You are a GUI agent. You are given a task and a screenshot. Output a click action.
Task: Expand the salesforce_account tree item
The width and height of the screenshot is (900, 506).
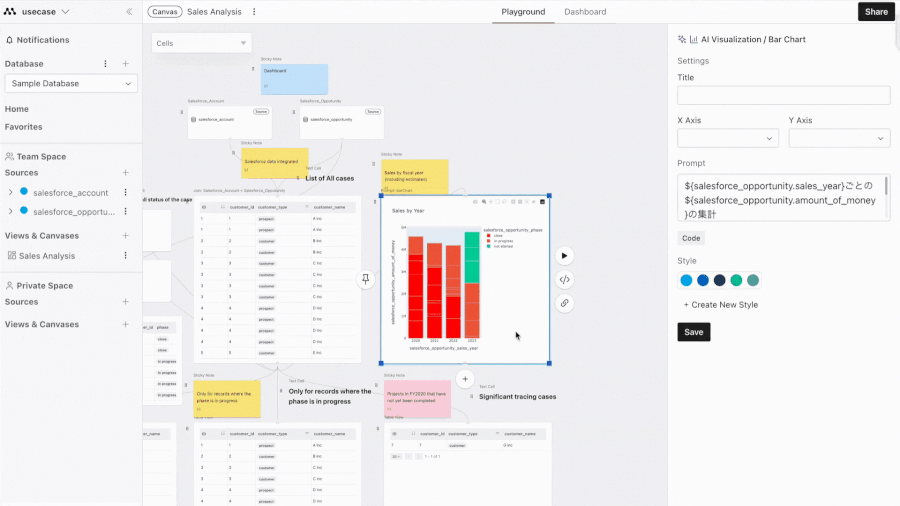[10, 192]
